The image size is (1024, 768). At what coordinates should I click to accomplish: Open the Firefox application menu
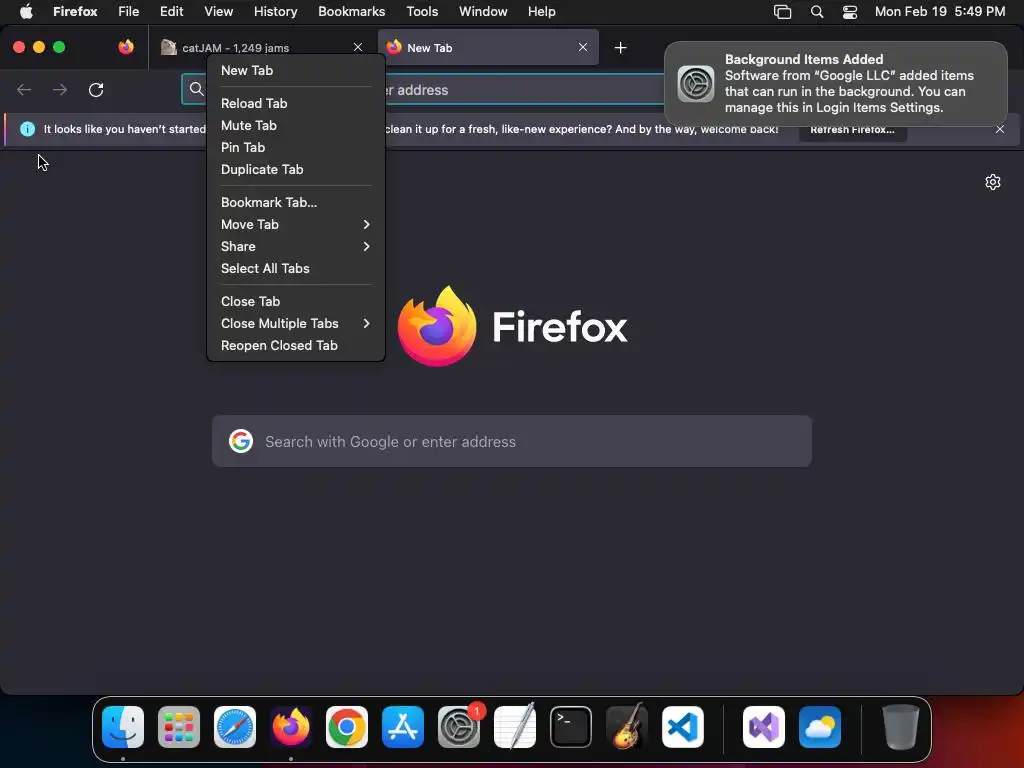coord(75,12)
